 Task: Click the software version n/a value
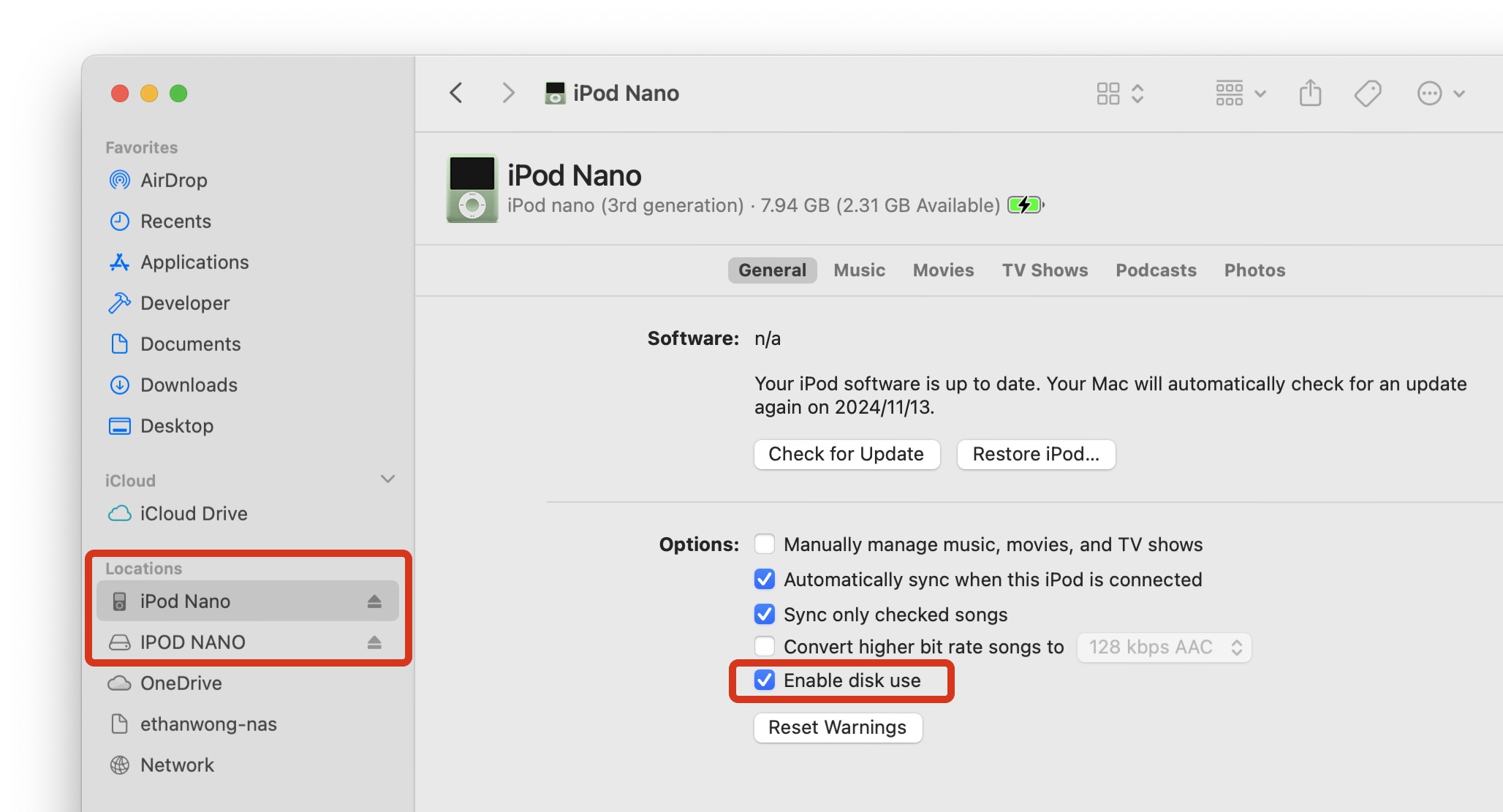[x=768, y=338]
